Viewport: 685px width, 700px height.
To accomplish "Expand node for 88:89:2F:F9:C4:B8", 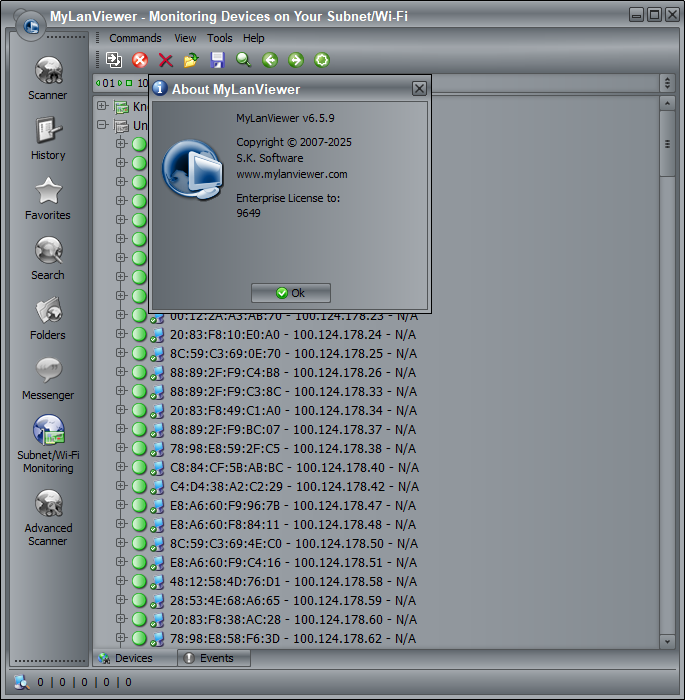I will click(120, 371).
